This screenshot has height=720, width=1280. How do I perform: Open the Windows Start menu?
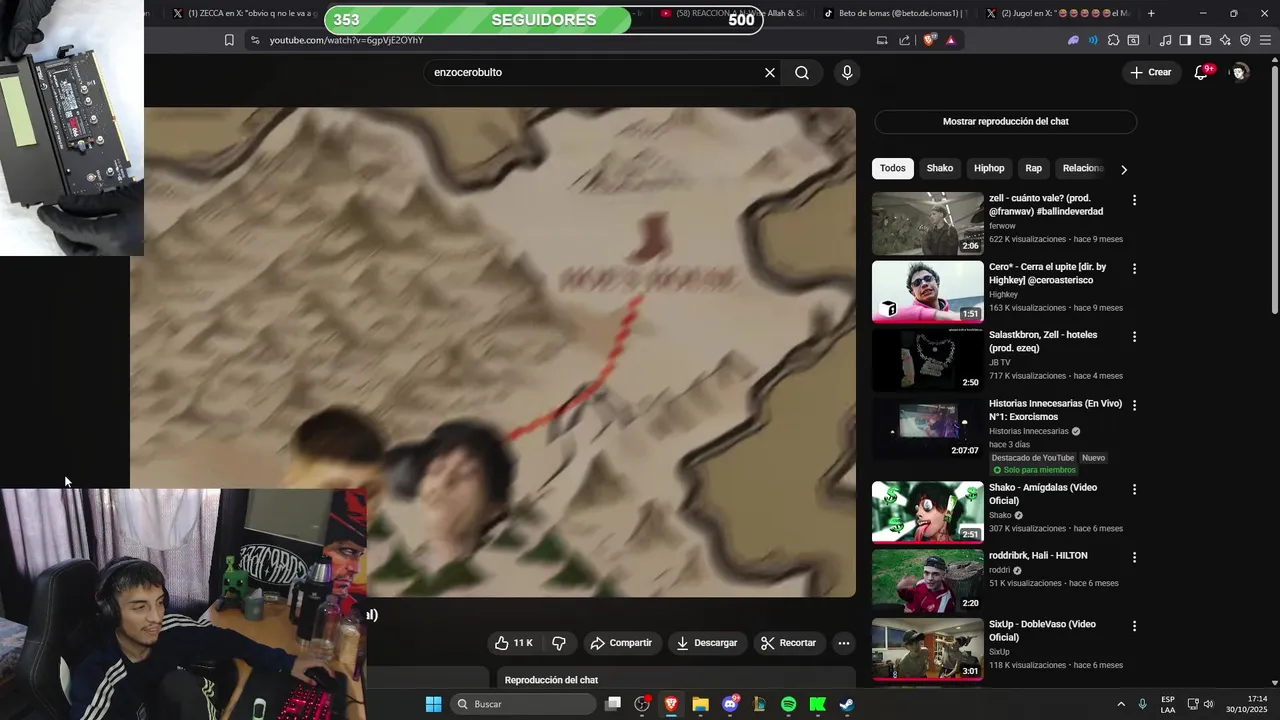[433, 704]
